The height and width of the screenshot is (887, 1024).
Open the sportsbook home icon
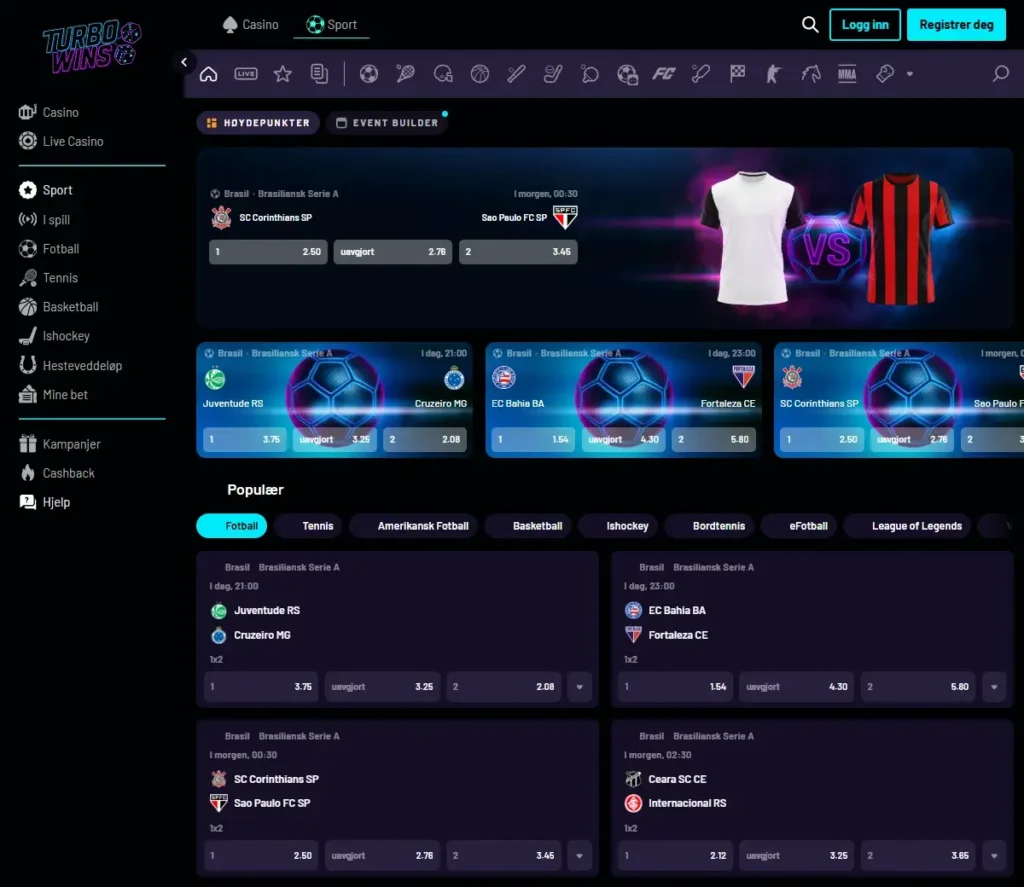pyautogui.click(x=208, y=74)
